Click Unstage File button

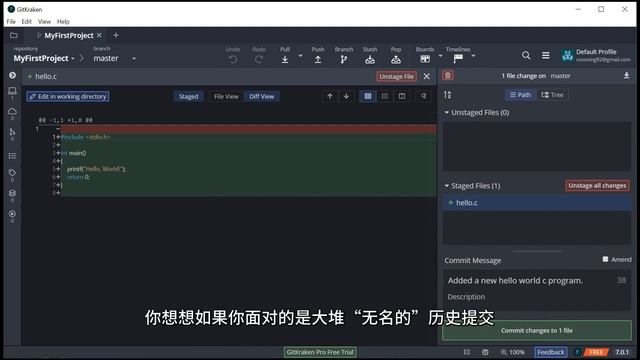396,76
